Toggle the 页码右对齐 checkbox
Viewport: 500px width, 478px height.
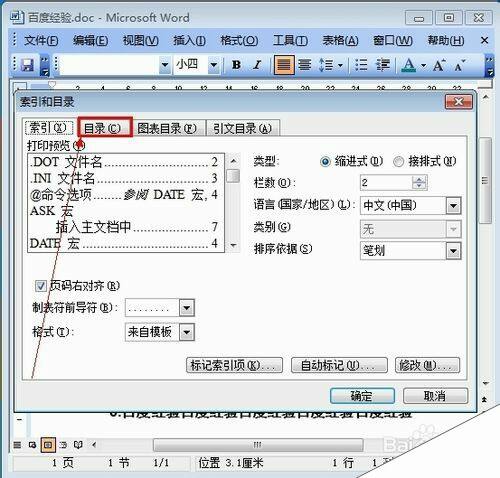(x=41, y=286)
